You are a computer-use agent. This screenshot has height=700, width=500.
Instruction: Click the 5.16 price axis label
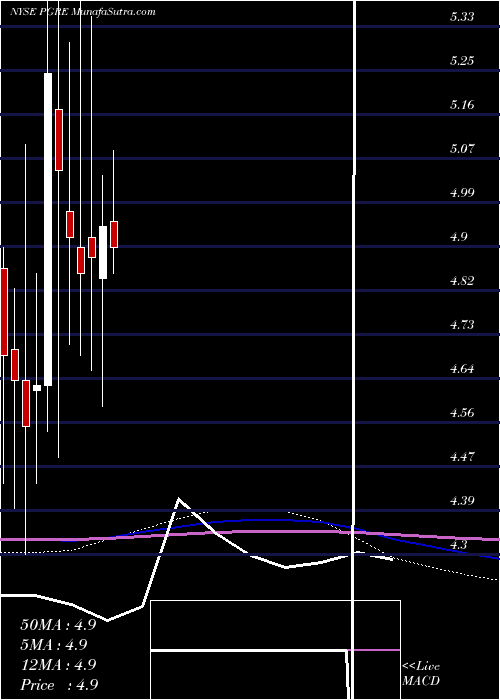pyautogui.click(x=462, y=105)
